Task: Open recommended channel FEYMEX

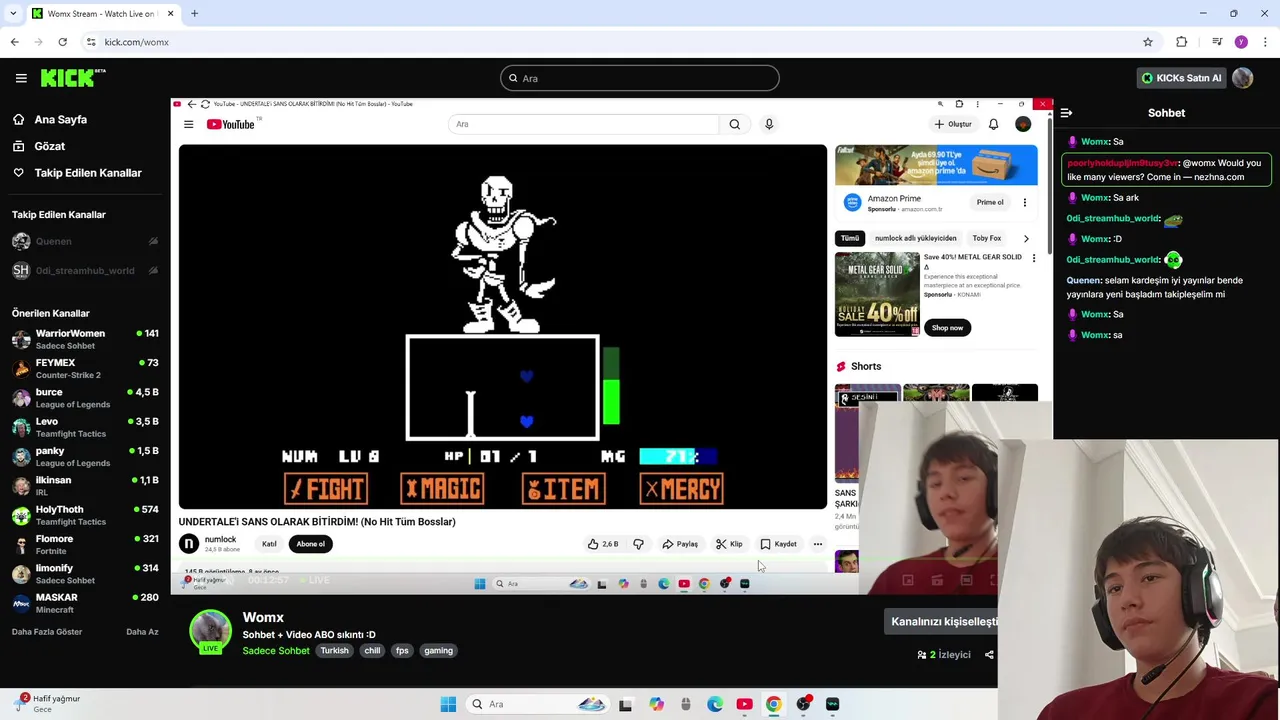Action: tap(85, 368)
